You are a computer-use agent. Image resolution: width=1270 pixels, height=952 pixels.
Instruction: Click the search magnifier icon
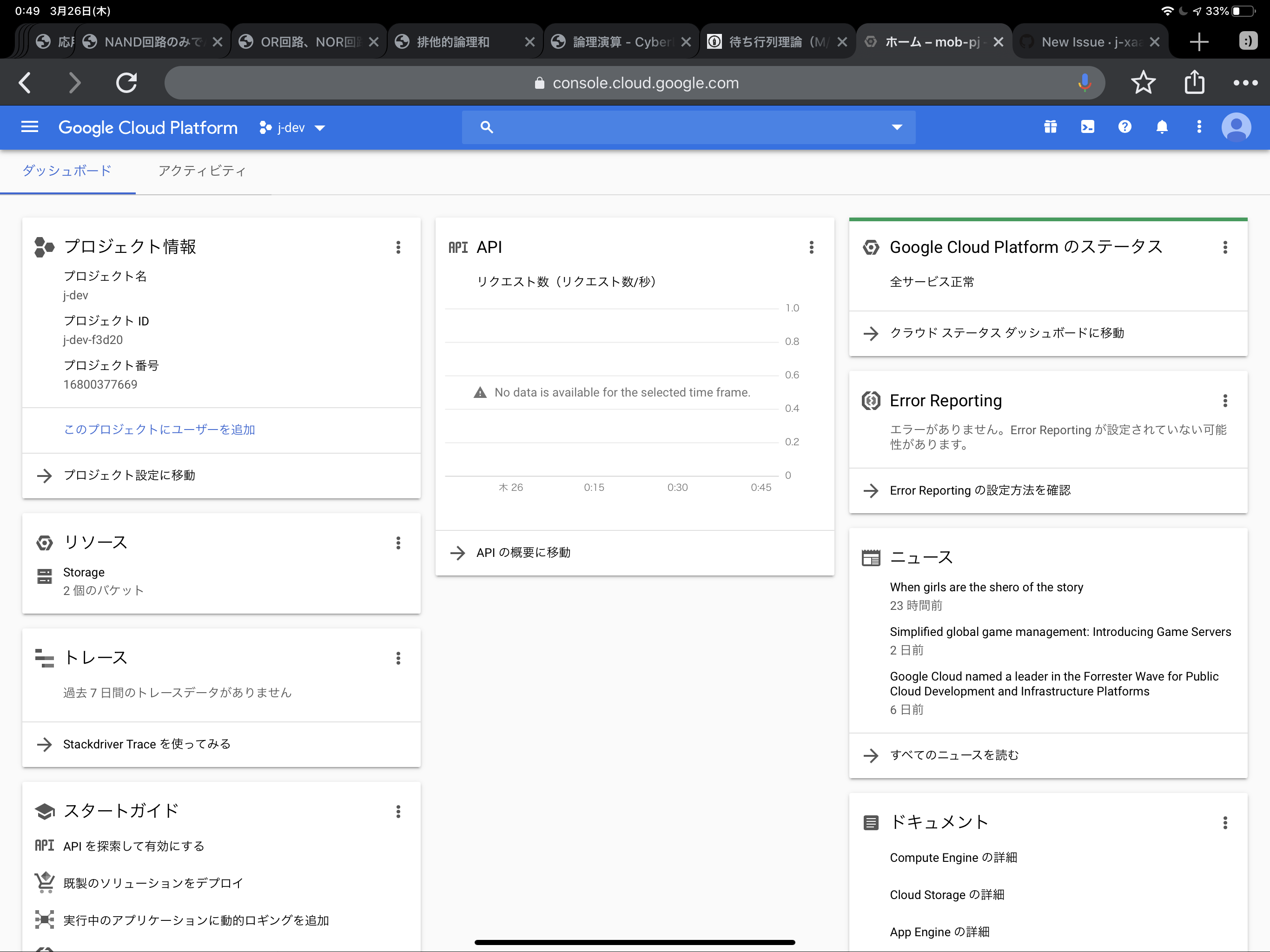pos(486,127)
